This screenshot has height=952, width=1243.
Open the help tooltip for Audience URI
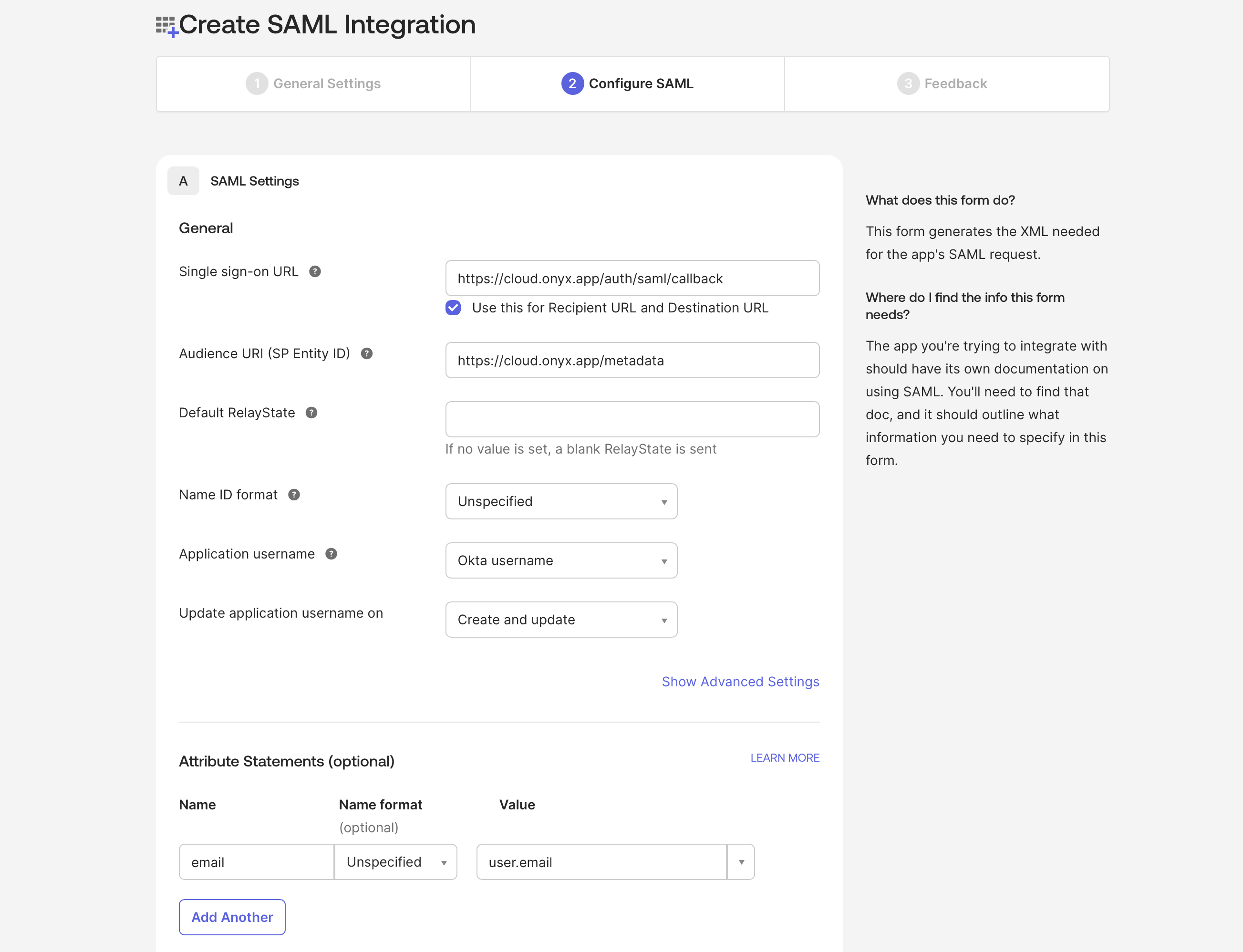366,353
